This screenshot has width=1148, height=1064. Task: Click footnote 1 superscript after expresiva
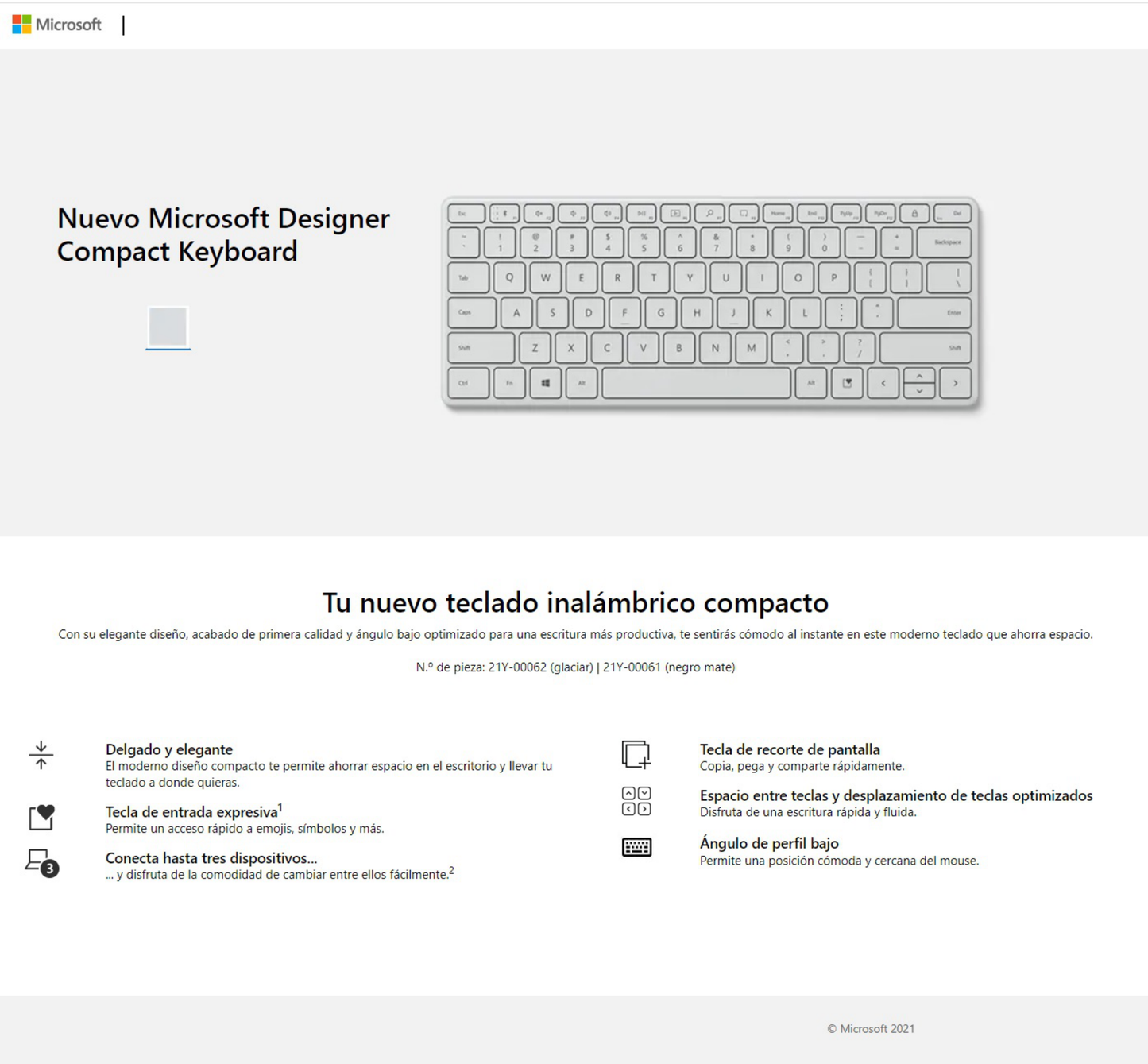pos(280,807)
